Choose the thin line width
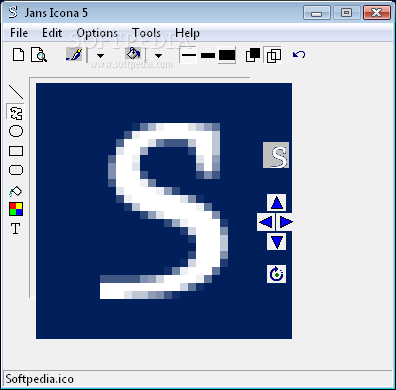Image resolution: width=396 pixels, height=390 pixels. (x=189, y=55)
